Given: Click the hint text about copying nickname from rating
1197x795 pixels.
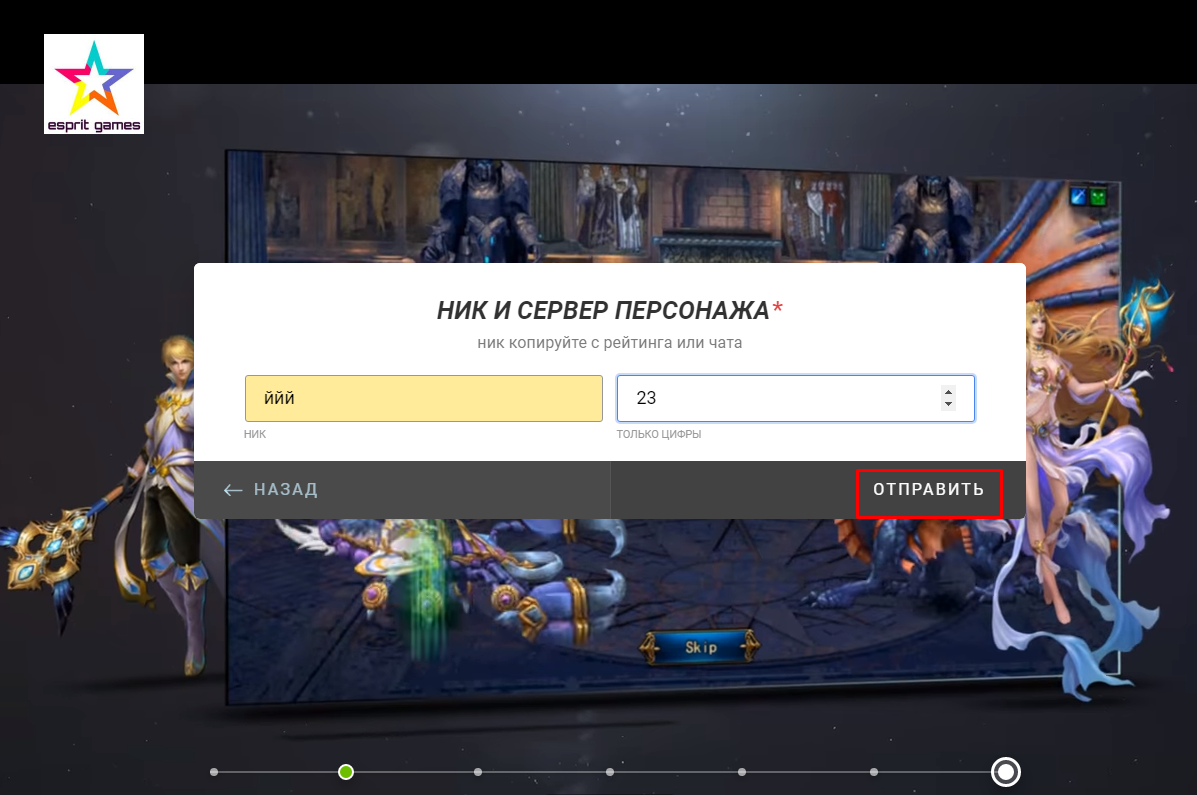Looking at the screenshot, I should pyautogui.click(x=610, y=343).
